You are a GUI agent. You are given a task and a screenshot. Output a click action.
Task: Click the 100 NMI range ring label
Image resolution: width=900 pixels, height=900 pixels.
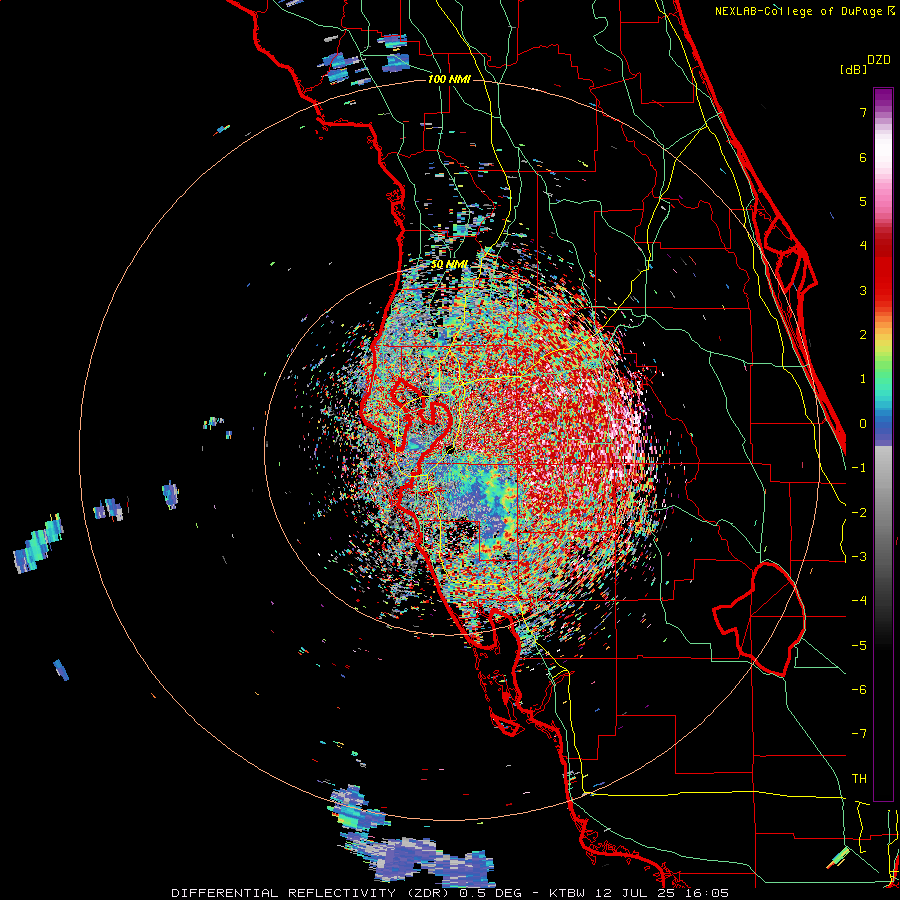(449, 79)
